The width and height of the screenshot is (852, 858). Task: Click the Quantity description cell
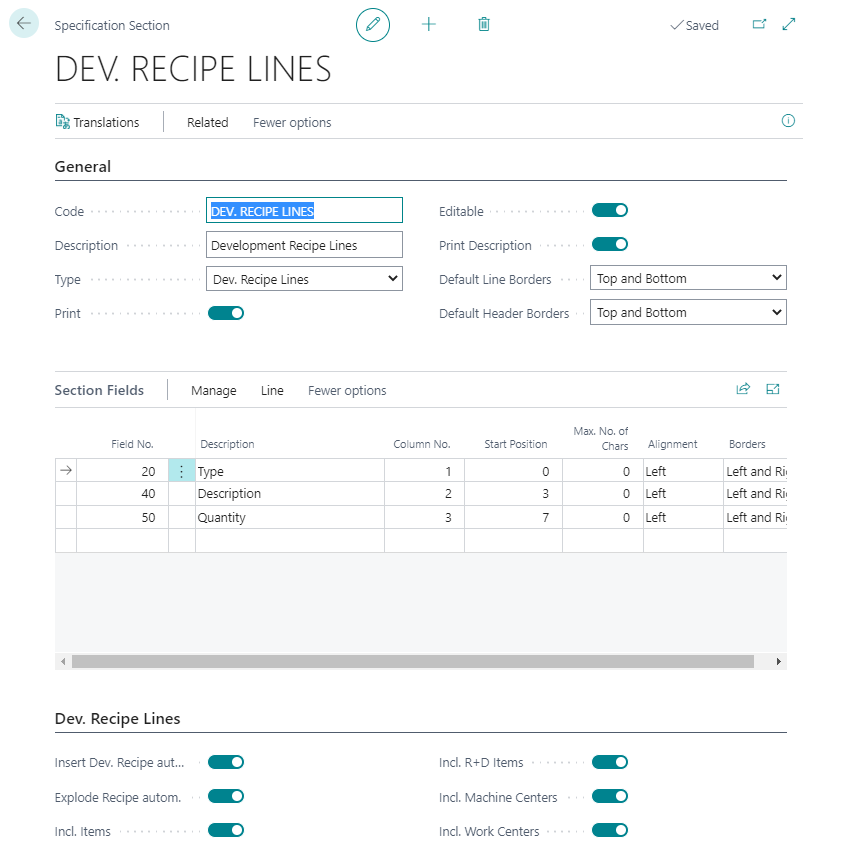click(x=290, y=517)
